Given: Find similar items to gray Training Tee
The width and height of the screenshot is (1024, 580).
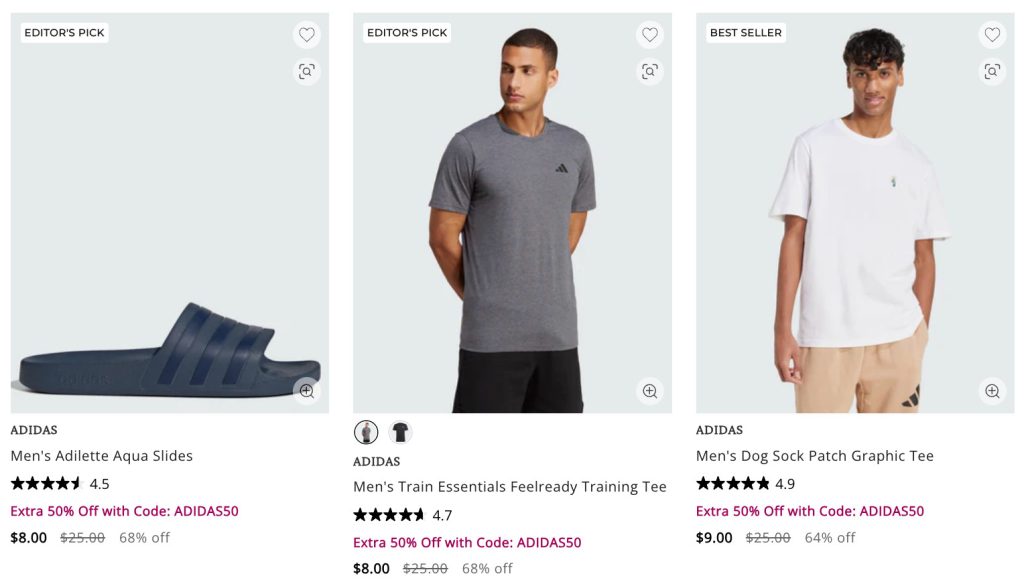Looking at the screenshot, I should coord(650,71).
